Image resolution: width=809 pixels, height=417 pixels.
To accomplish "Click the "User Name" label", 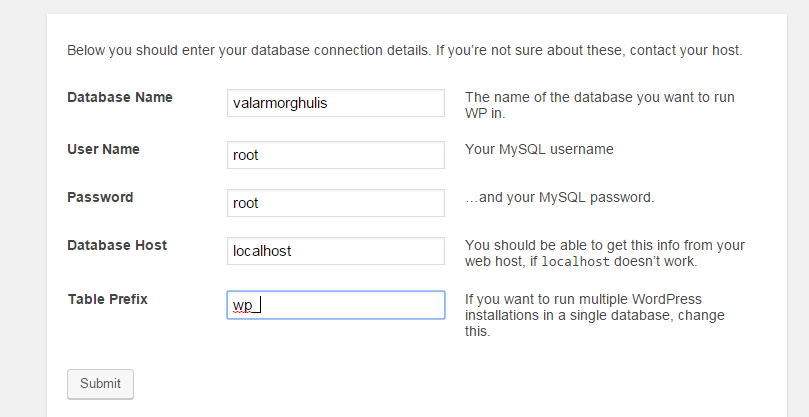I will pos(103,149).
